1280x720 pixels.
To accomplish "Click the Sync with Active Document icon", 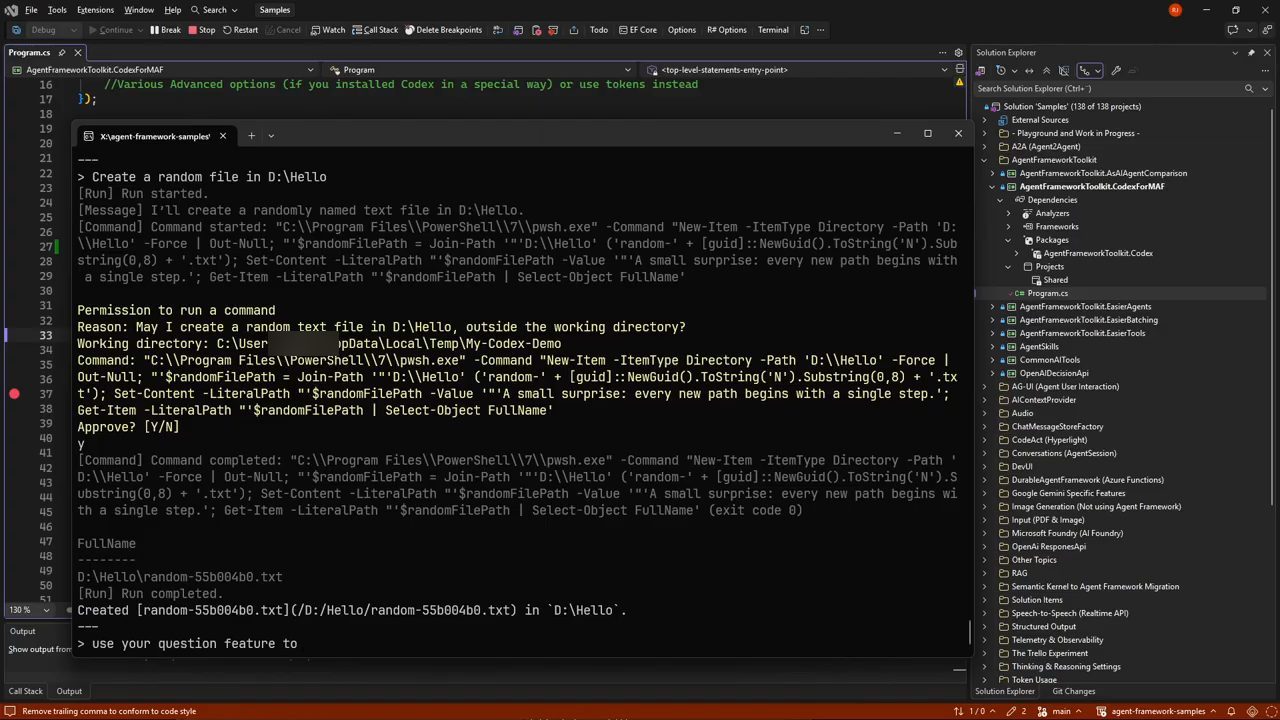I will pos(1029,70).
